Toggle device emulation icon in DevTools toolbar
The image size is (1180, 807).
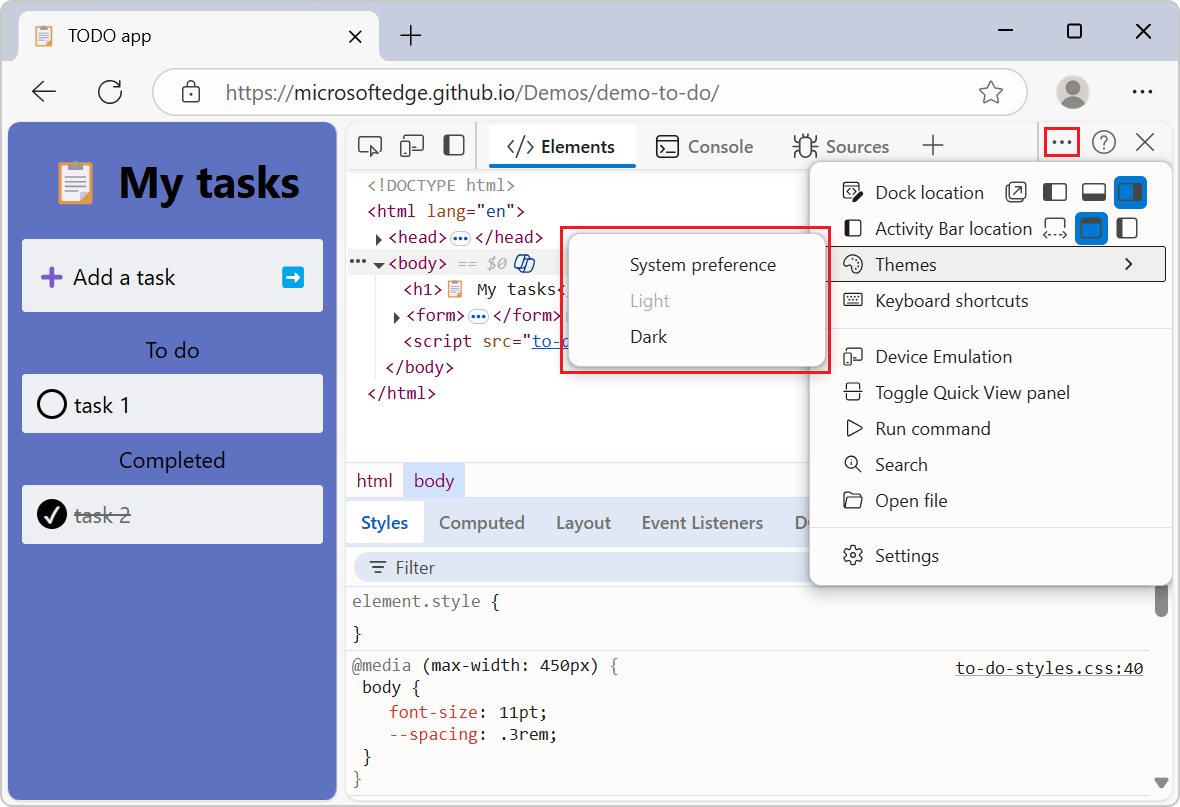pos(412,145)
